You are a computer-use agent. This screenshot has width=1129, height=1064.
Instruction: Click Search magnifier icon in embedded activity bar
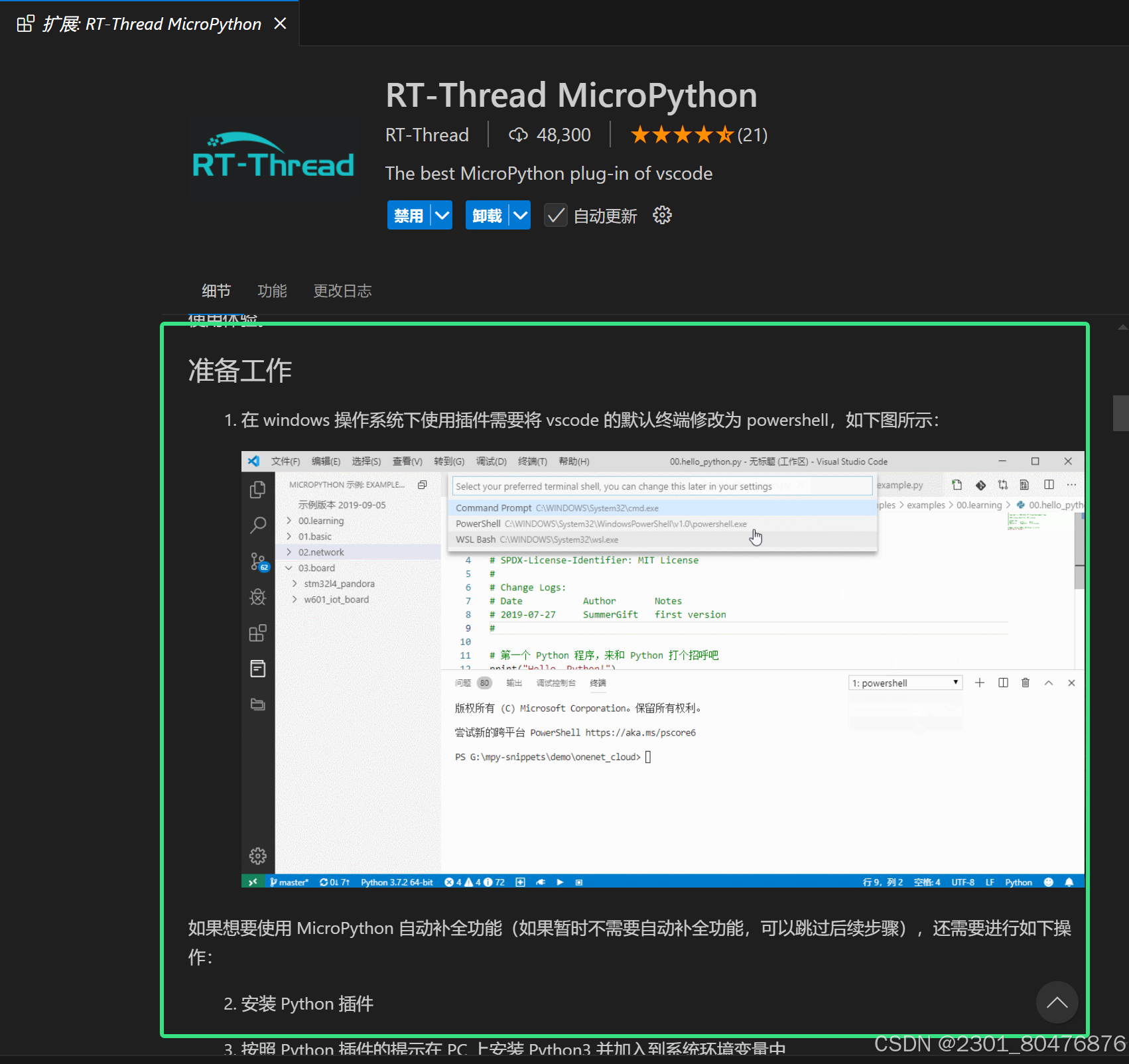coord(258,525)
